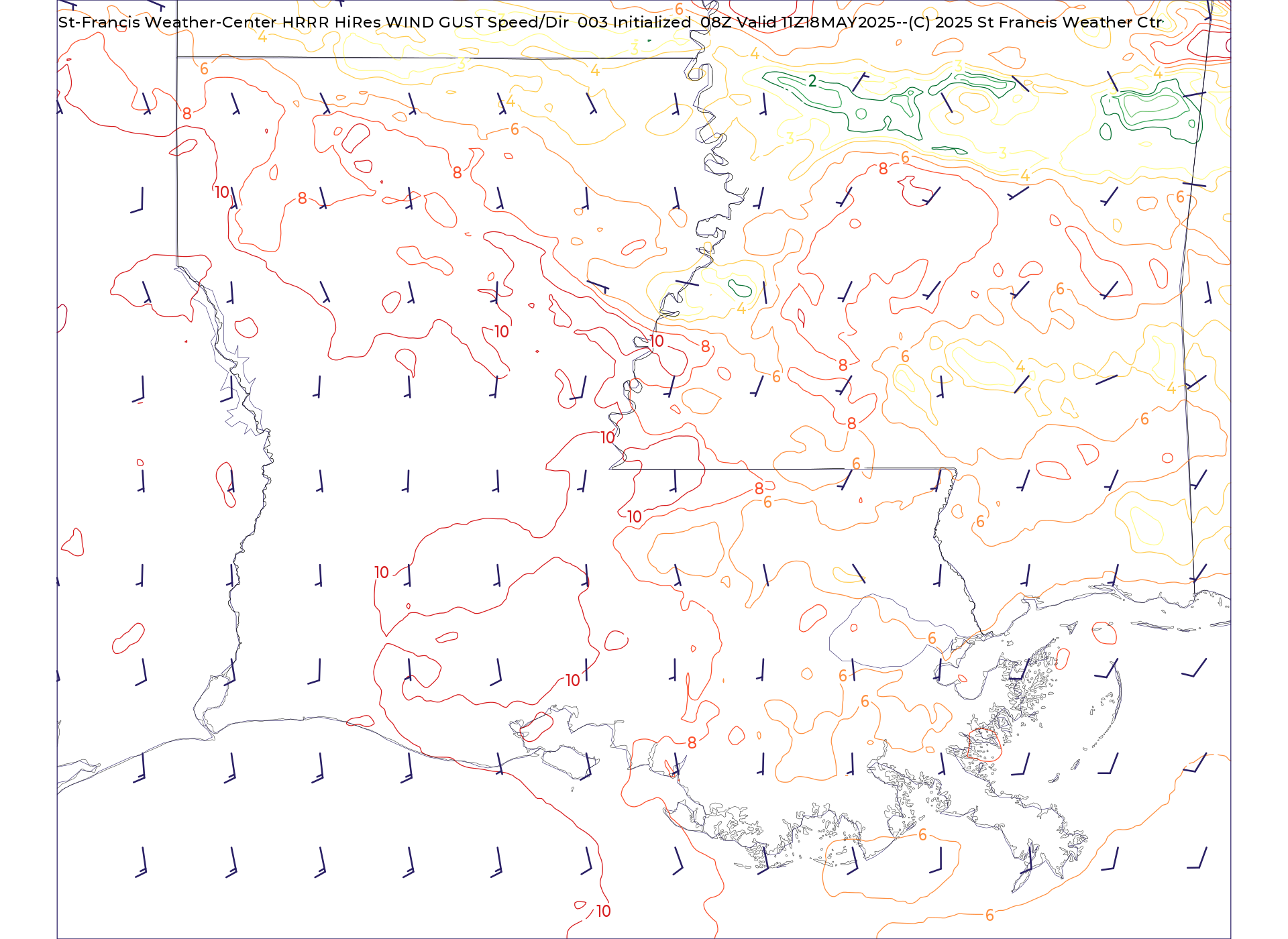Click "HRRR HiRes WIND GUST Speed/Dir" in title
The width and height of the screenshot is (1288, 939).
425,22
